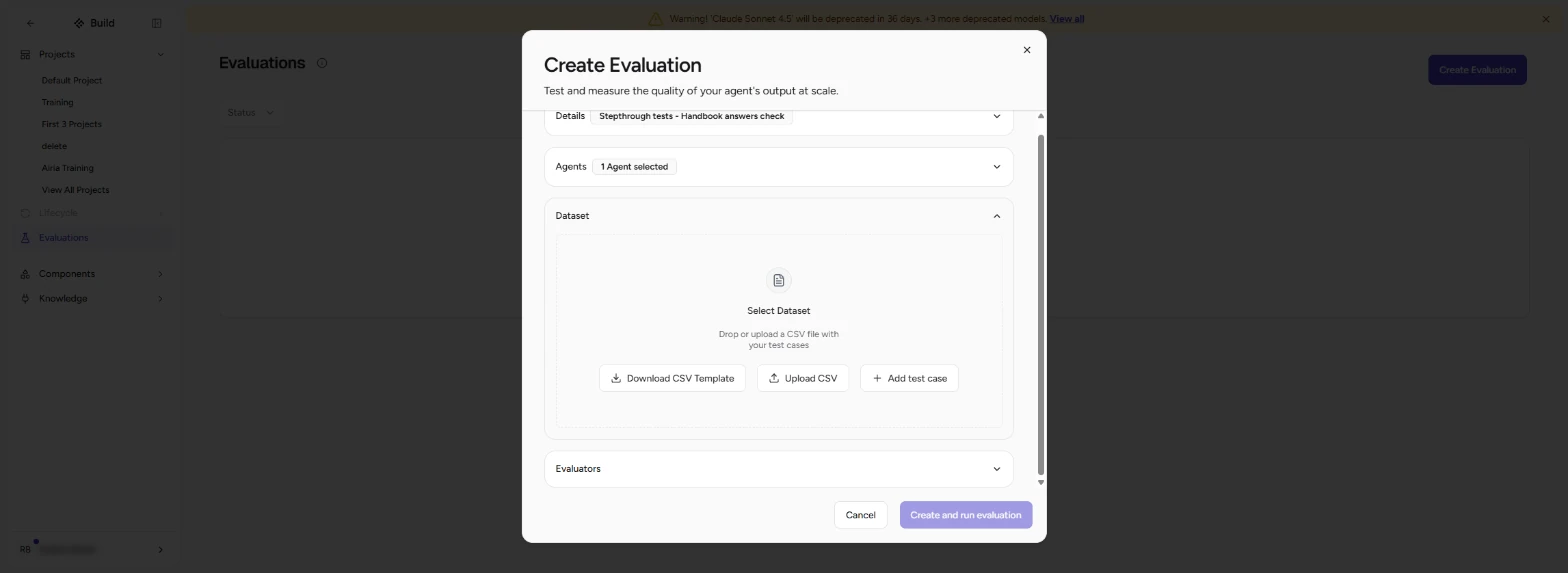Open the Training project

pos(57,102)
